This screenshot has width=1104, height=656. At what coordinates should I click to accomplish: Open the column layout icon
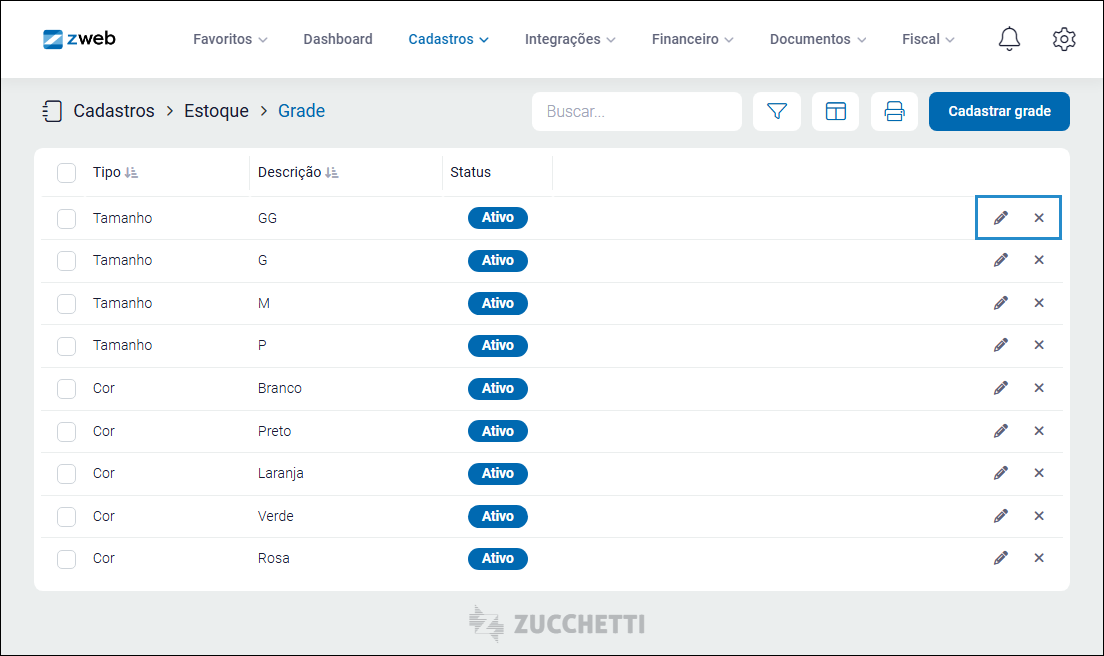(x=836, y=111)
